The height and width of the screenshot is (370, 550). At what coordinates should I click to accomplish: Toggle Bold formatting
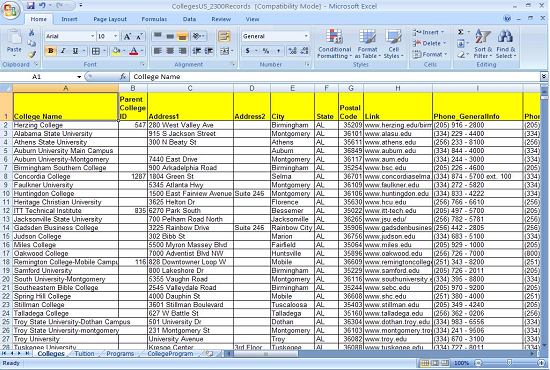[x=51, y=51]
